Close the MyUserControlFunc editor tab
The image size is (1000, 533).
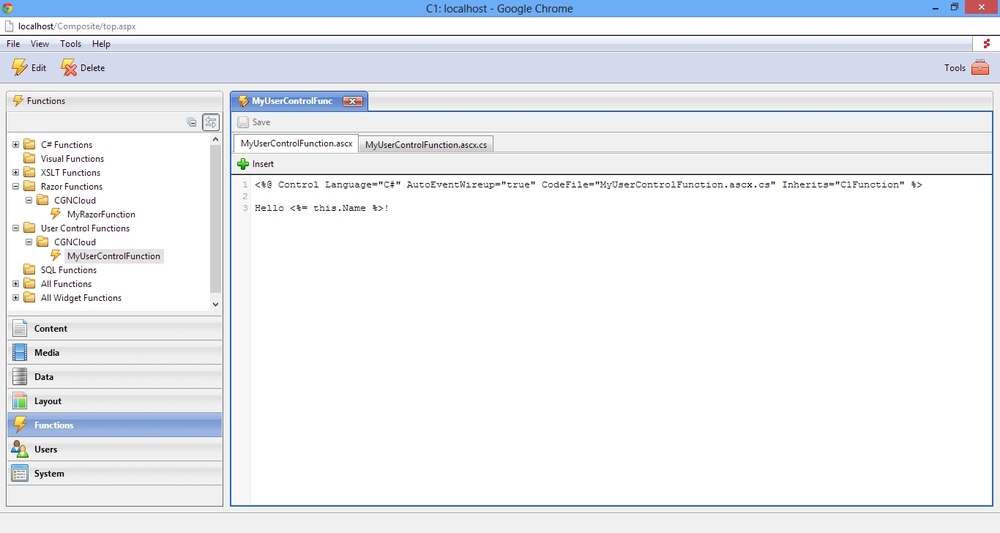point(352,101)
